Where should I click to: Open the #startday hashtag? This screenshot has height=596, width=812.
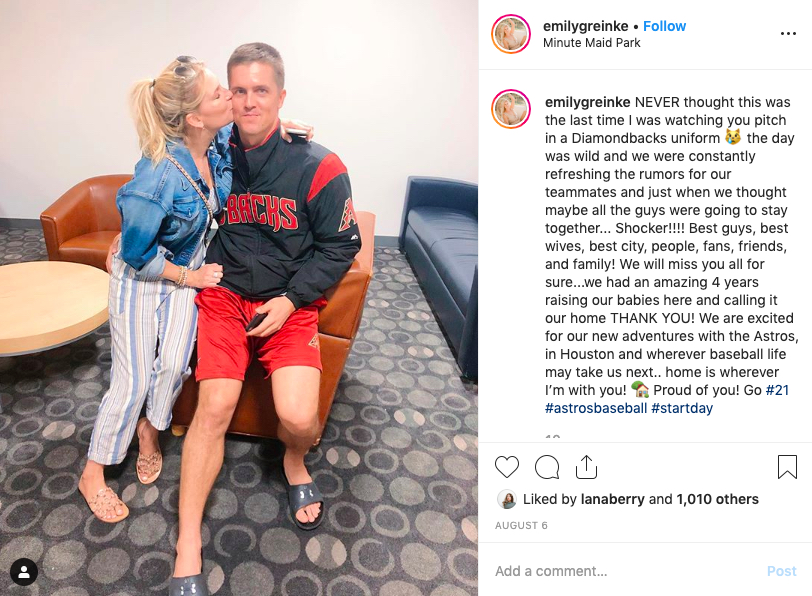click(x=682, y=408)
